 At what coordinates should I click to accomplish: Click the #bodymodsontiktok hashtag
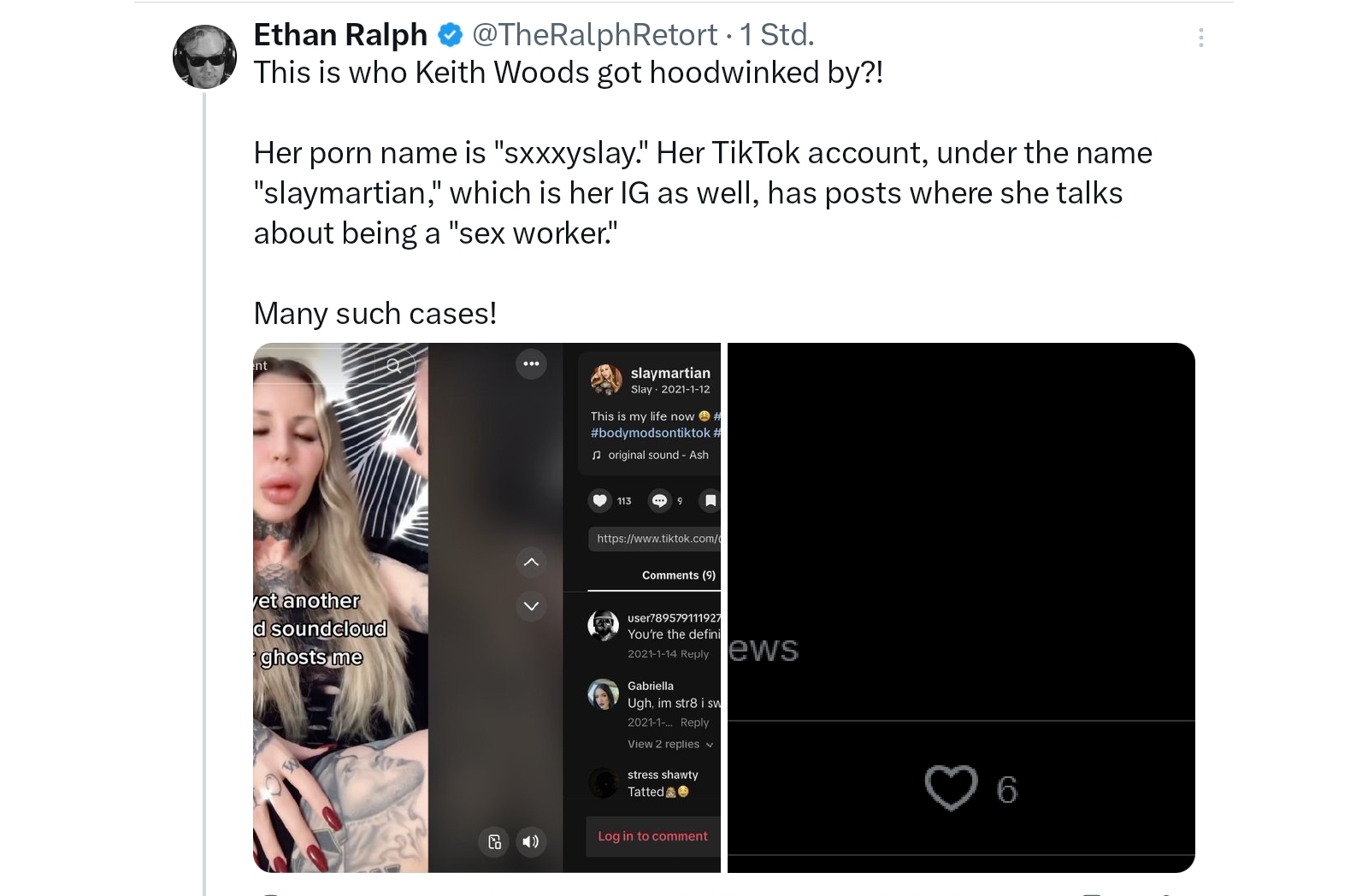pyautogui.click(x=650, y=433)
